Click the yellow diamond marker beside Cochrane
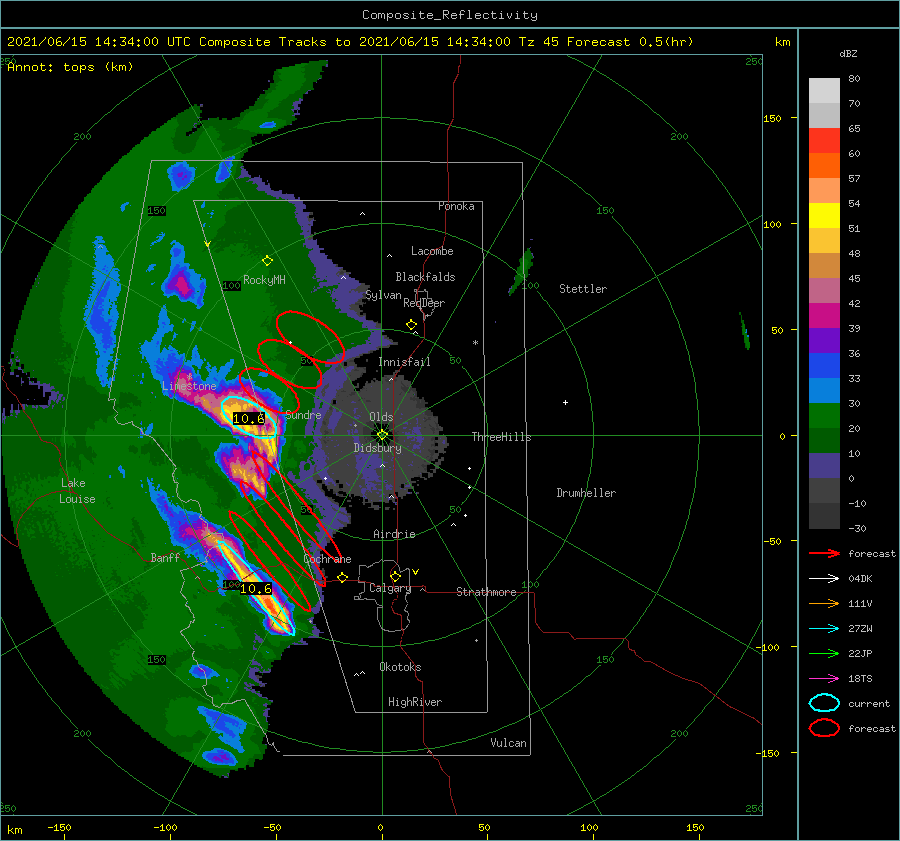This screenshot has height=841, width=900. (343, 577)
